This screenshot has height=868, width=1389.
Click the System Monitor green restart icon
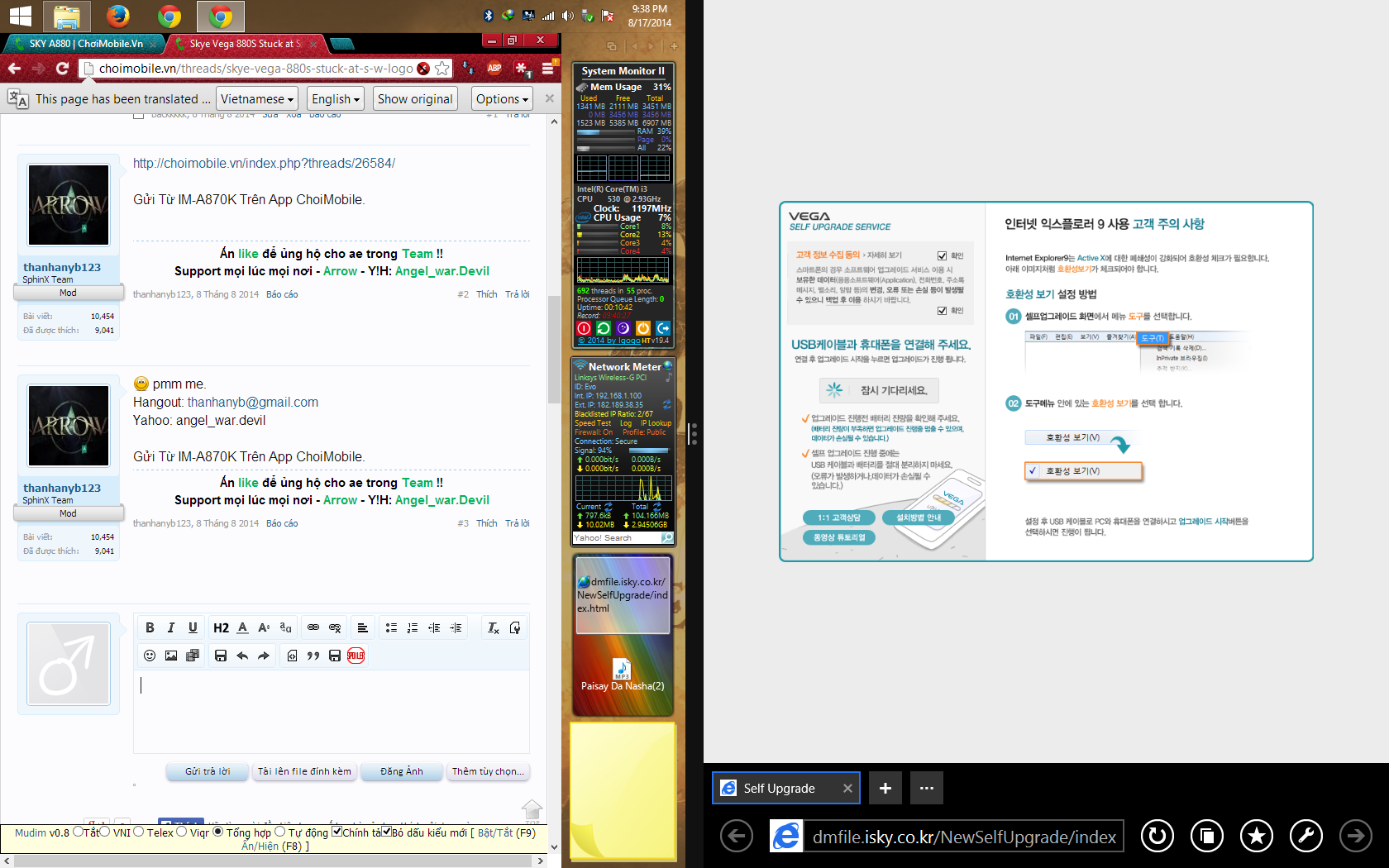tap(604, 328)
